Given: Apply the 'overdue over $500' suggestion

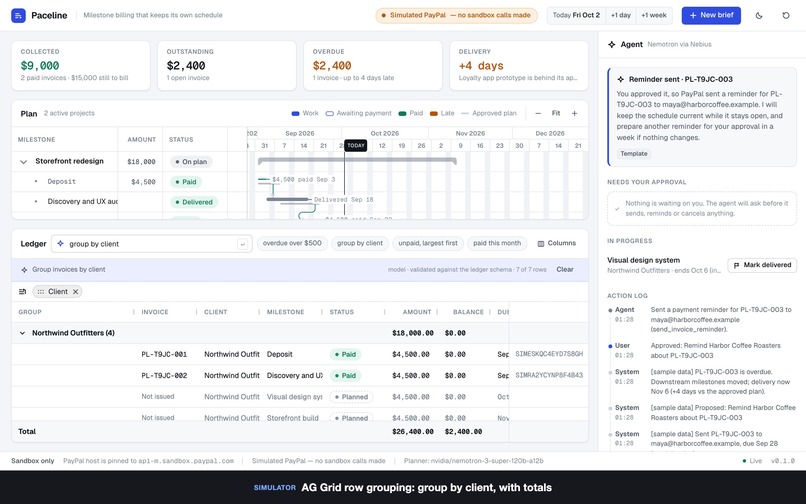Looking at the screenshot, I should click(x=292, y=243).
